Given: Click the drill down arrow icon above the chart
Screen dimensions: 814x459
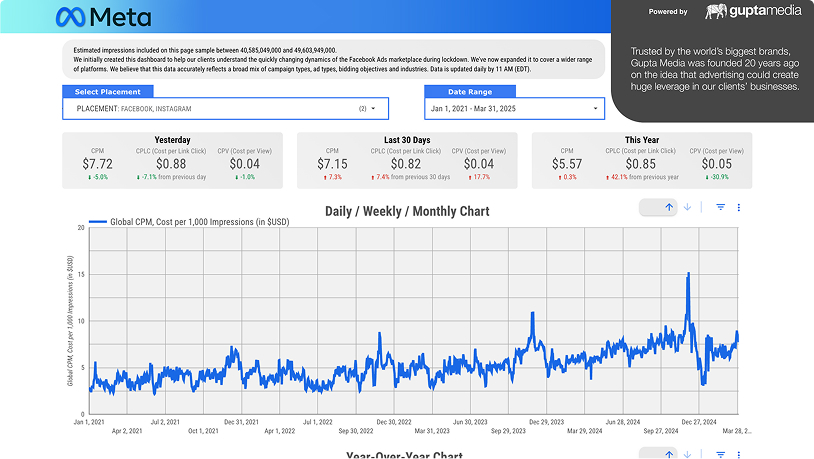Looking at the screenshot, I should [687, 207].
